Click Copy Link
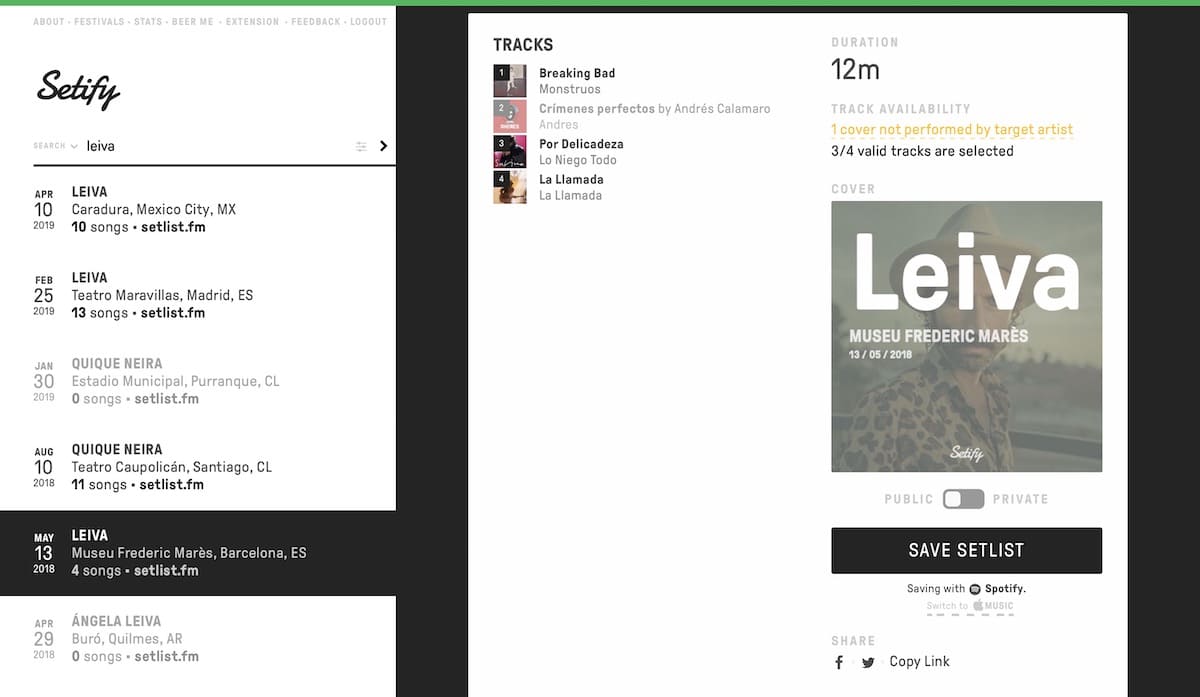1200x697 pixels. pos(919,661)
